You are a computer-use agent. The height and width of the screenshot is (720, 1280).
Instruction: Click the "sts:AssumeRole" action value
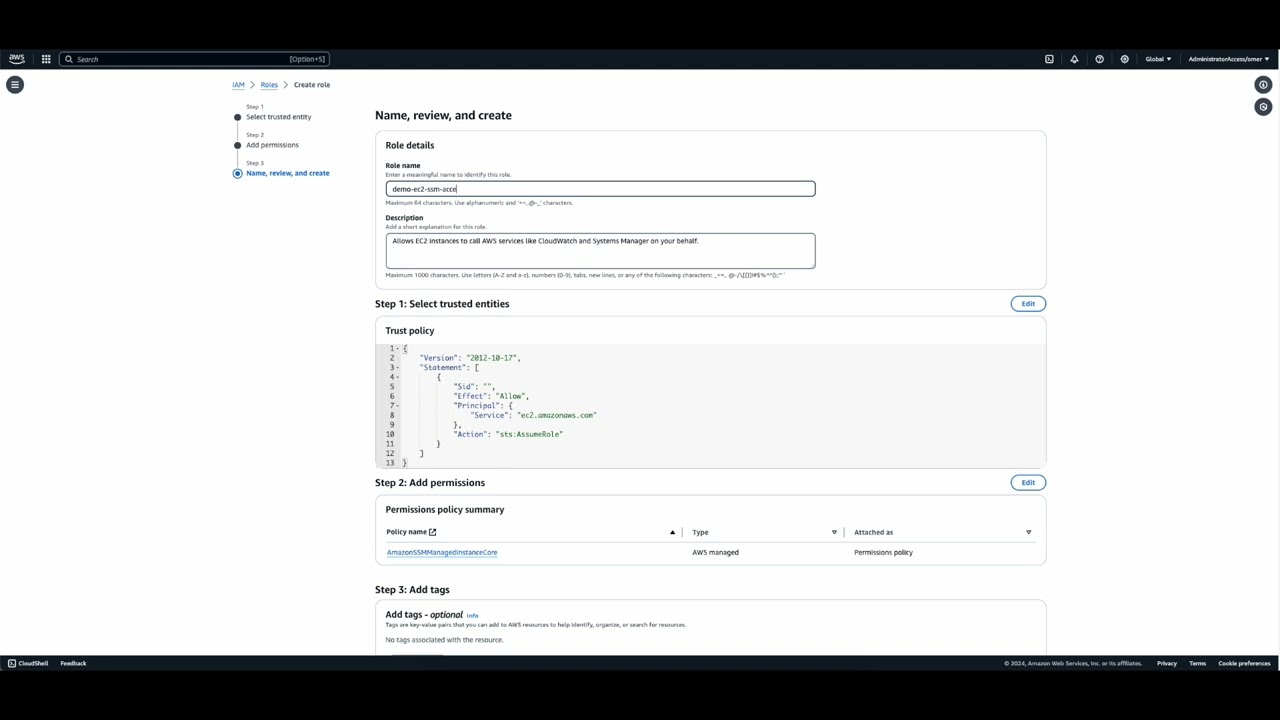[x=530, y=434]
